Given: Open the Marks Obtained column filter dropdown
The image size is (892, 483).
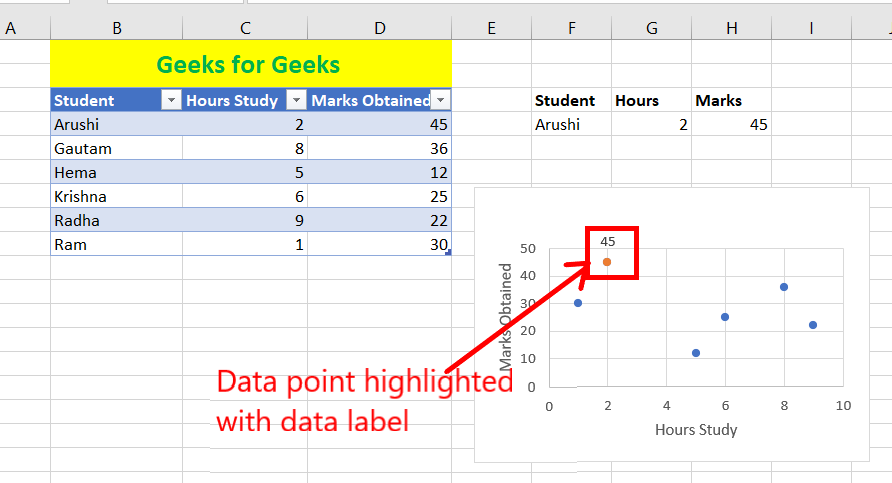Looking at the screenshot, I should click(x=440, y=100).
